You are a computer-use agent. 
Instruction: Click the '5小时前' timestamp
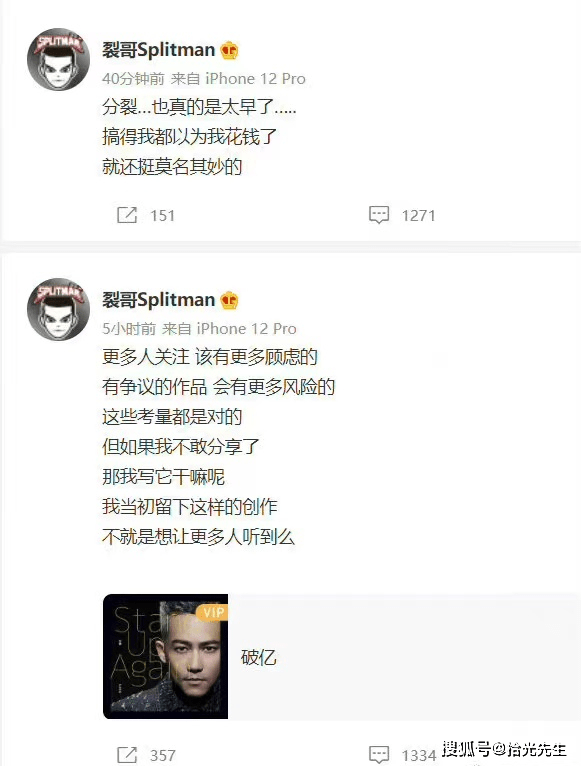pyautogui.click(x=129, y=329)
